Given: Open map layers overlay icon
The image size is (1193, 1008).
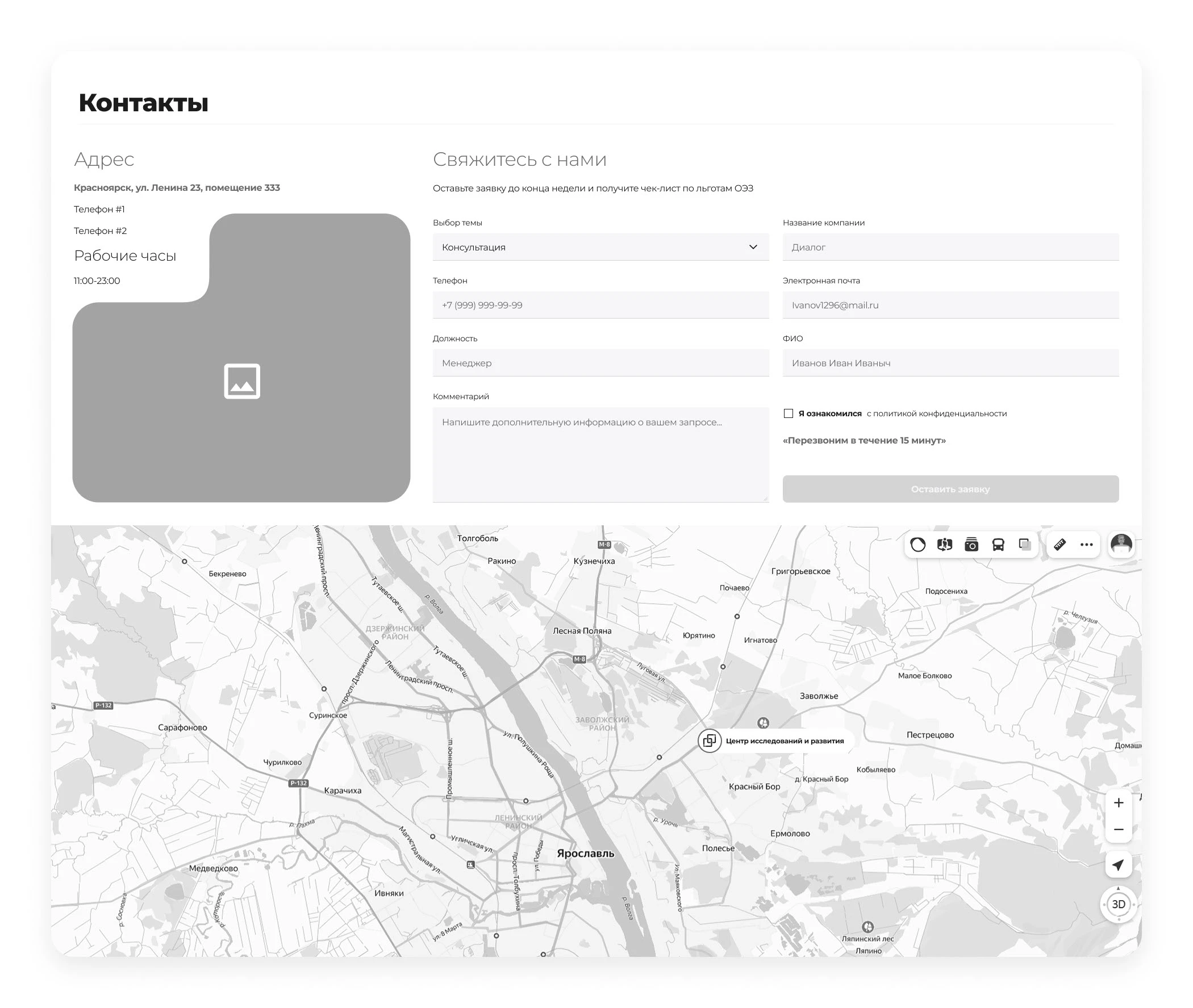Looking at the screenshot, I should 1024,545.
